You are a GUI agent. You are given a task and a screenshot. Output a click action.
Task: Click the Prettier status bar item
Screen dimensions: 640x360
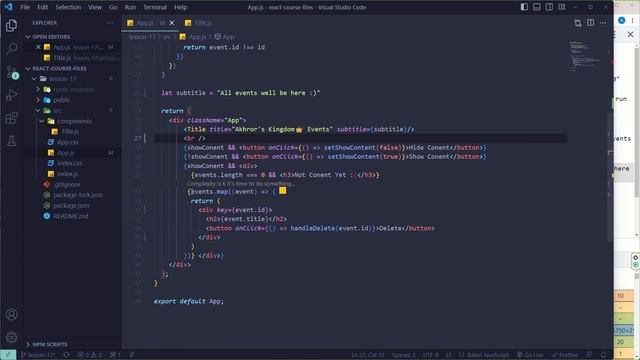pos(565,355)
